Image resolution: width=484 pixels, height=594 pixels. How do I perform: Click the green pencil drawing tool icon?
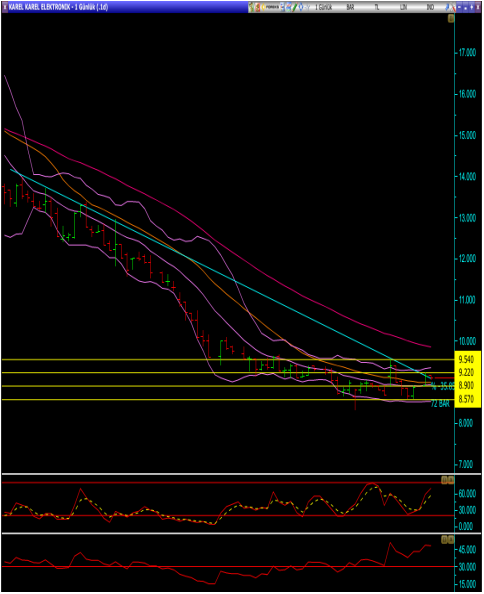click(294, 7)
